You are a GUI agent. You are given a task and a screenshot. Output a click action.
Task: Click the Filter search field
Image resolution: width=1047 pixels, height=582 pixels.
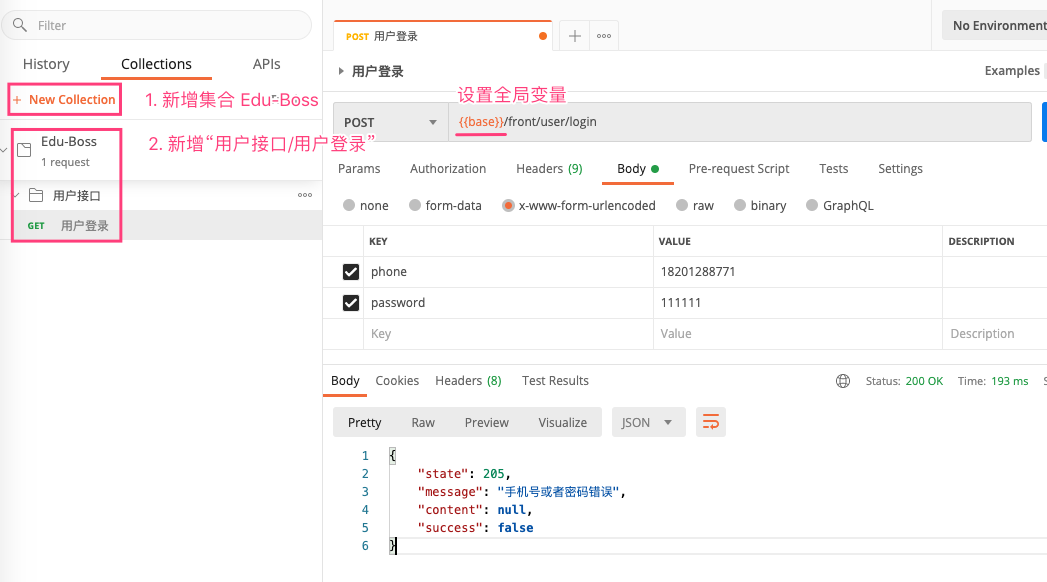(156, 25)
